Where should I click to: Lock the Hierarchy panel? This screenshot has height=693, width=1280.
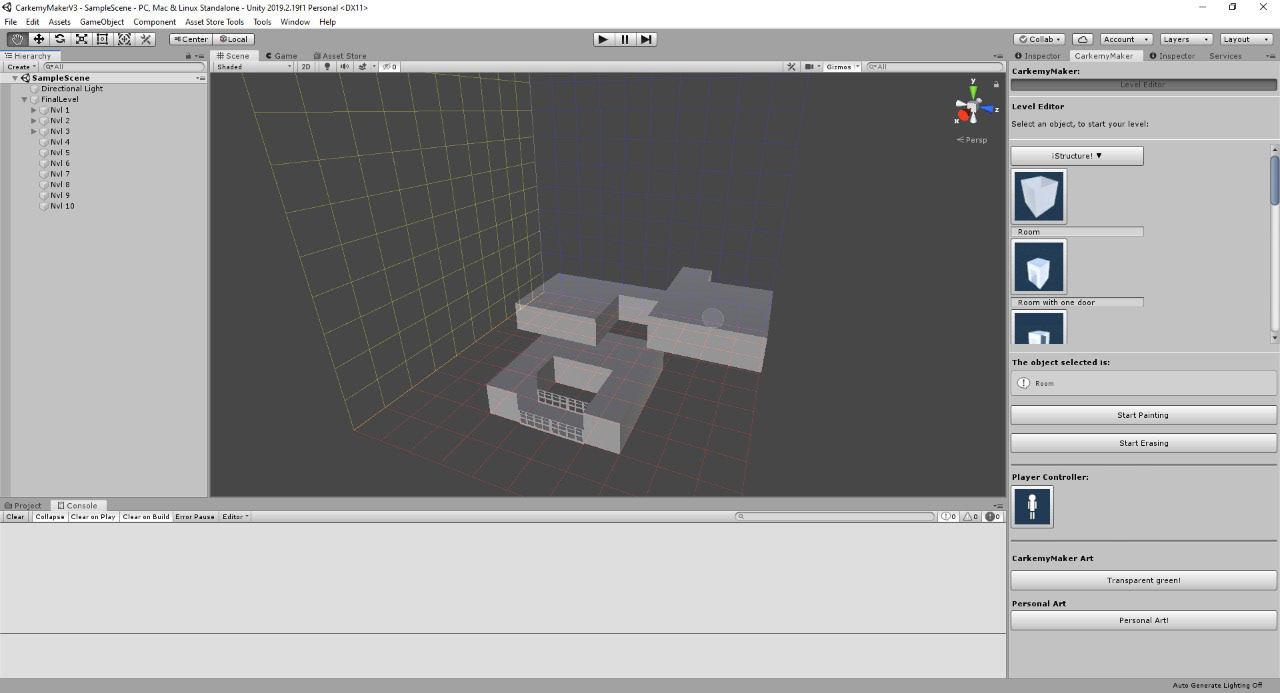189,56
